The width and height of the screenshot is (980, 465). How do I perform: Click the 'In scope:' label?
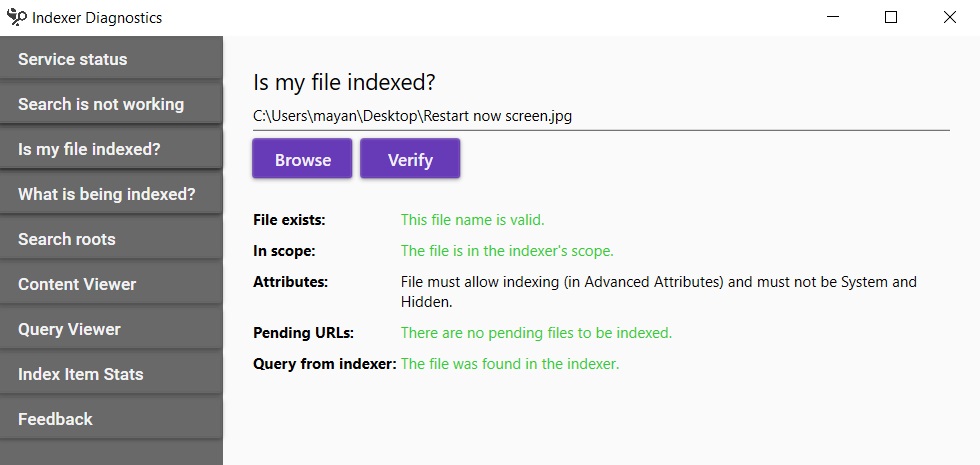pos(284,251)
